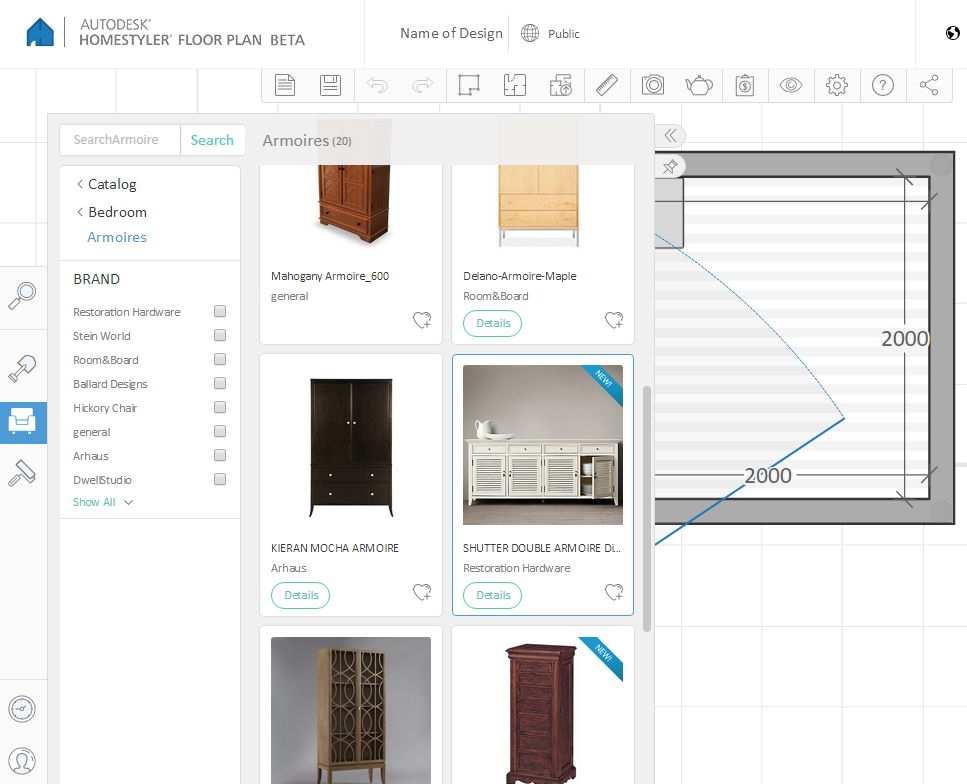Click the SearchArmoire input field
The height and width of the screenshot is (784, 967).
[x=119, y=140]
